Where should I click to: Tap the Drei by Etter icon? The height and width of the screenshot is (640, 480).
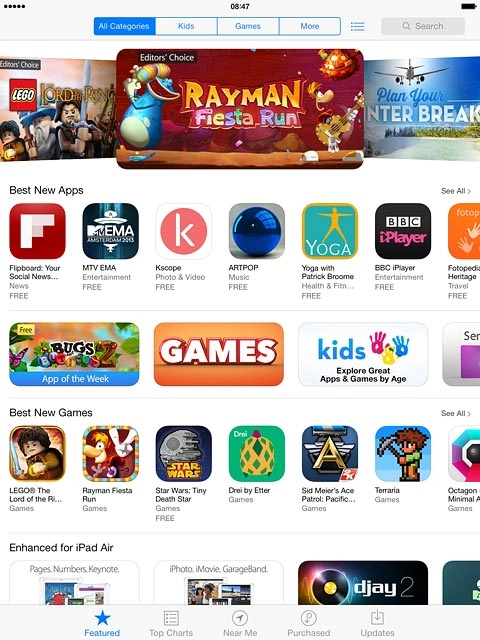(x=256, y=453)
